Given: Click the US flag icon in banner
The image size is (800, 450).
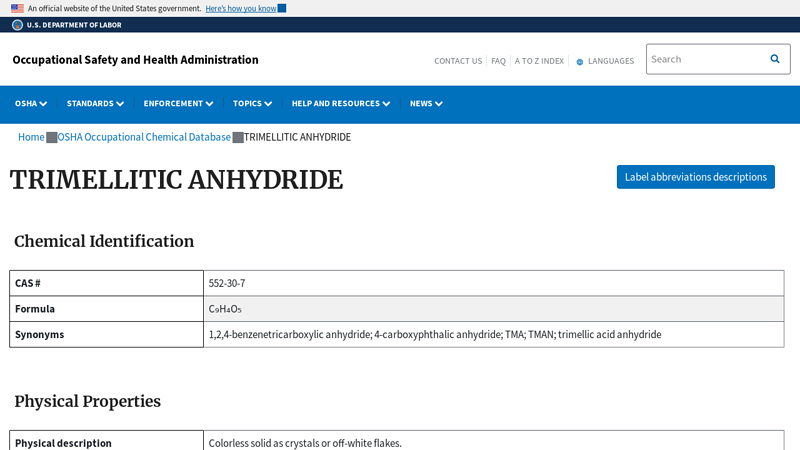Looking at the screenshot, I should point(17,8).
